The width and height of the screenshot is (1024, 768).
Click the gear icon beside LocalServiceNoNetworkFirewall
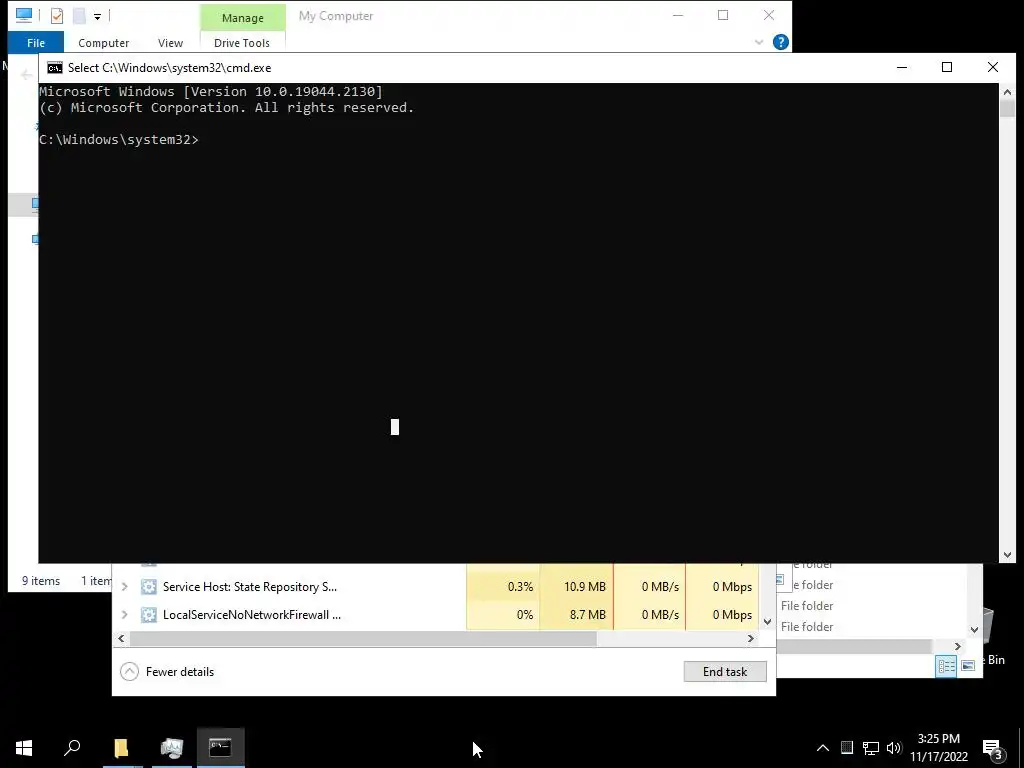point(149,615)
